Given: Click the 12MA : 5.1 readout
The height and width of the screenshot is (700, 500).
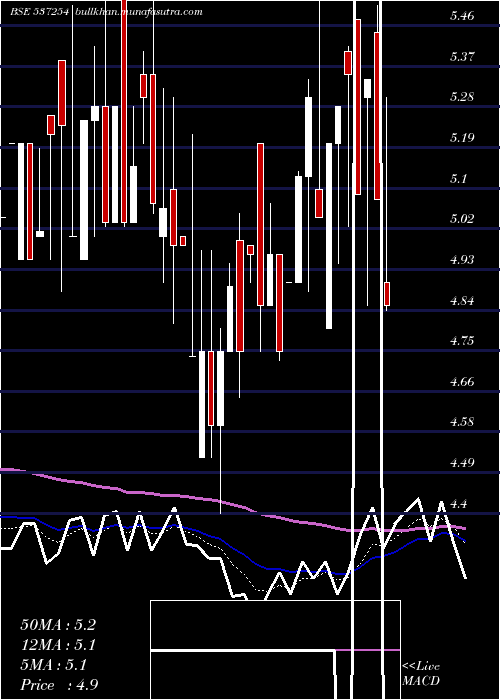Looking at the screenshot, I should click(58, 645).
